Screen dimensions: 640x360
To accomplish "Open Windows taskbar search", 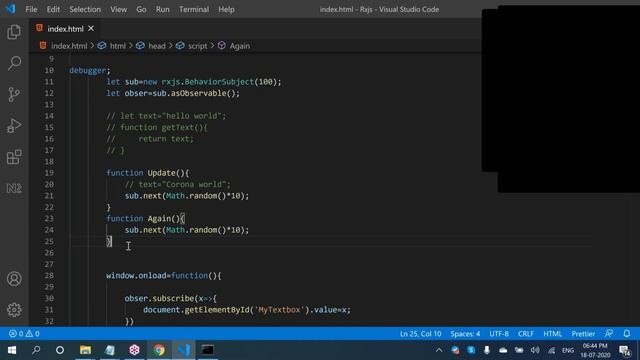I will point(36,350).
